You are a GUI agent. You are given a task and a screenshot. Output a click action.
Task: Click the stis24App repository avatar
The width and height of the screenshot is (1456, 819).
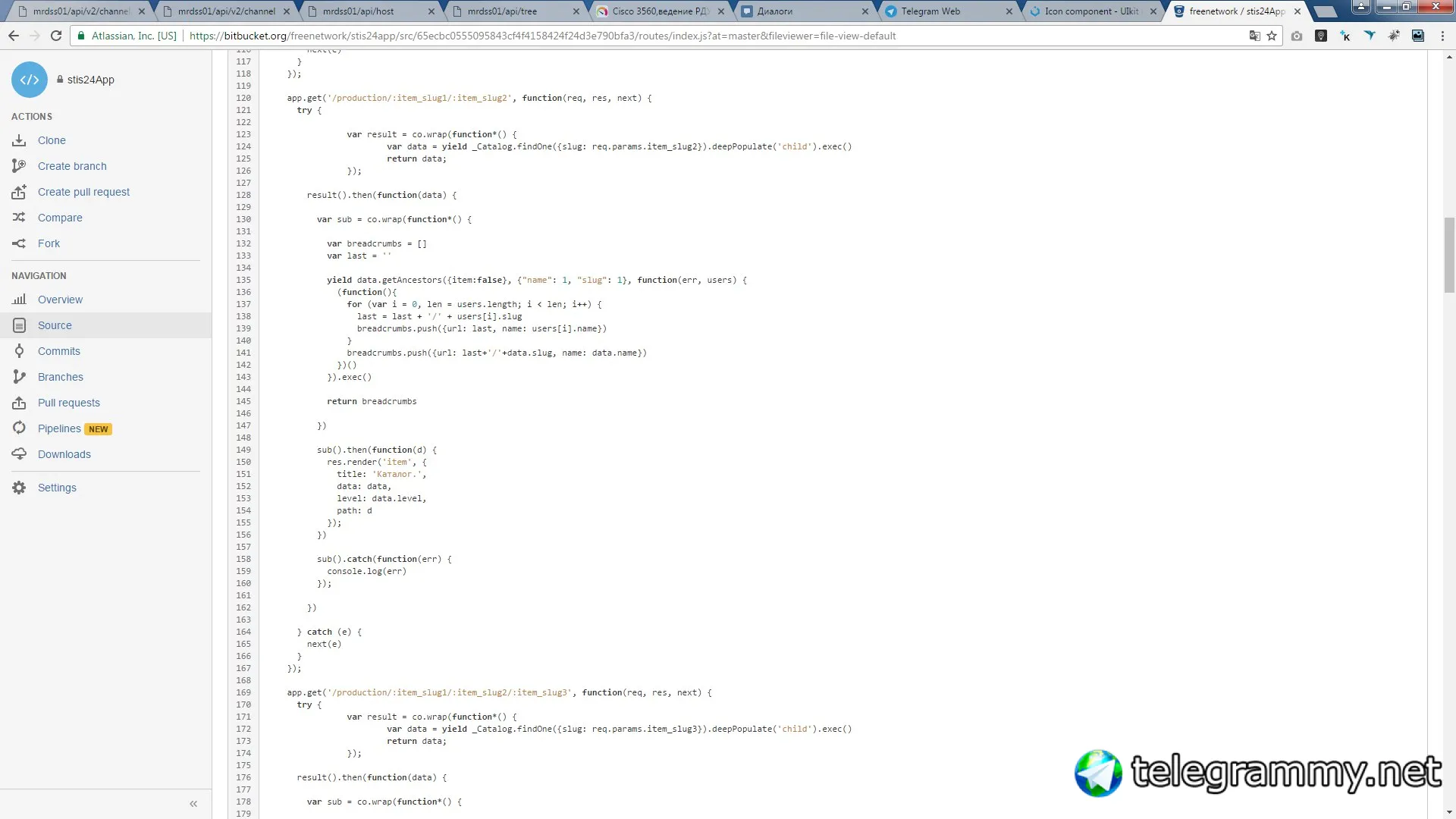point(30,80)
